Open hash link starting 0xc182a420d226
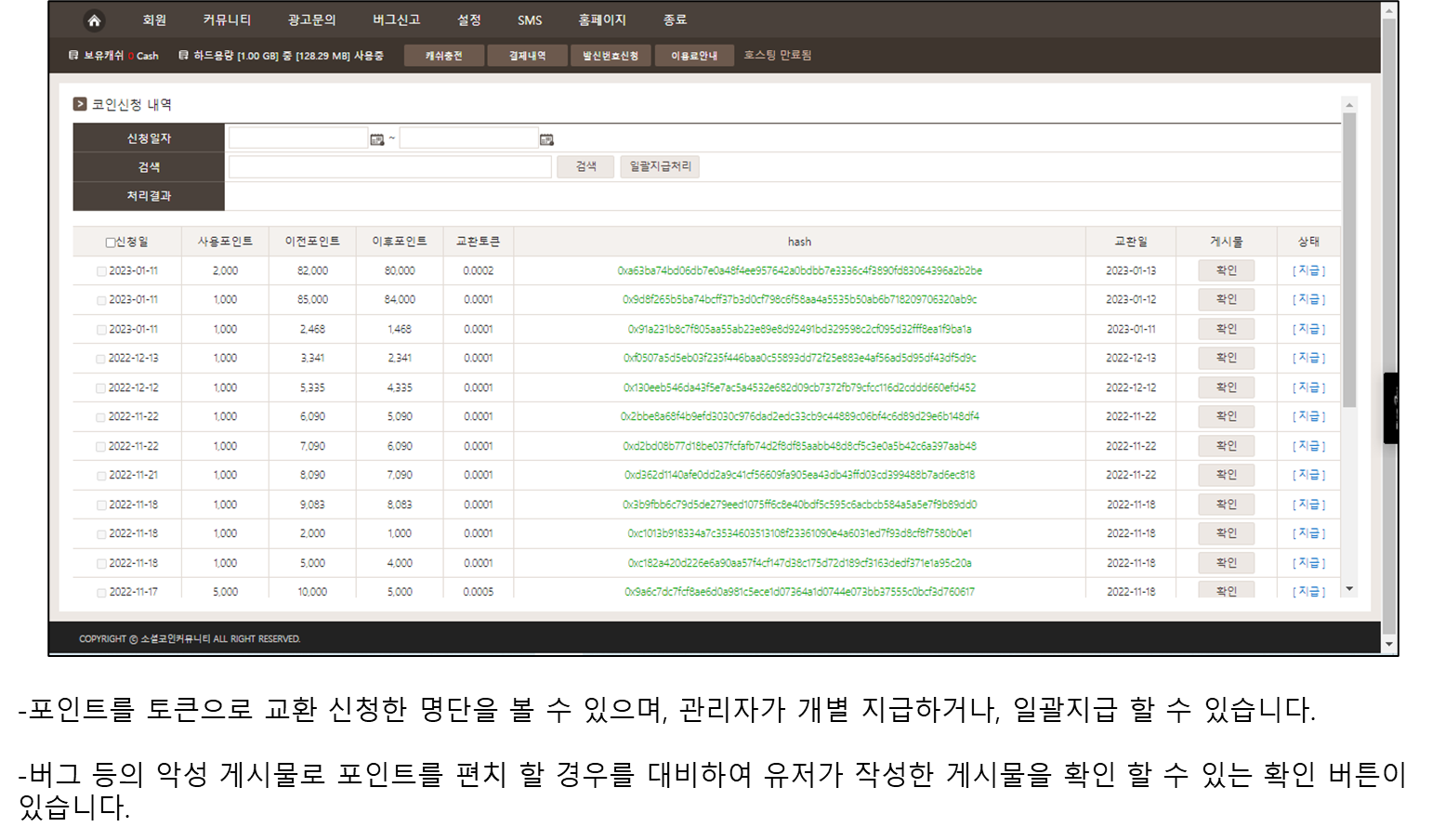 (x=799, y=564)
